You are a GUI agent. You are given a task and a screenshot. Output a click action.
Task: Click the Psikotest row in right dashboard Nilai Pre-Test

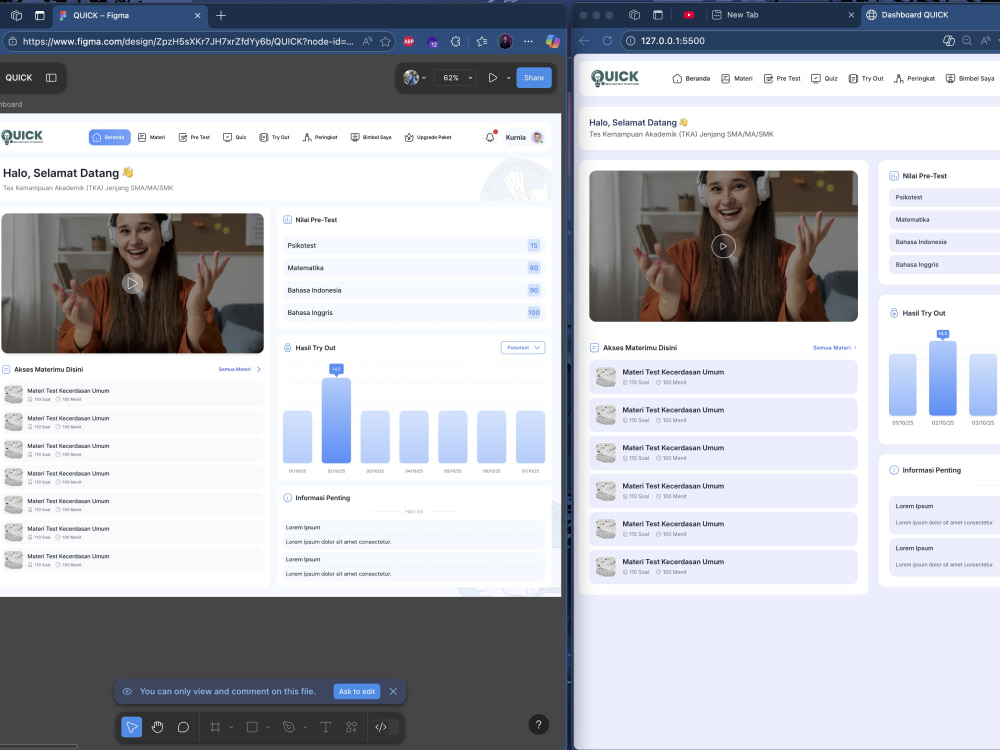click(944, 197)
